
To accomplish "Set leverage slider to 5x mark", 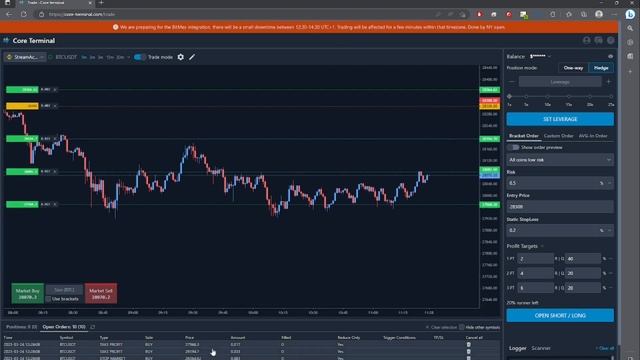I will click(526, 97).
